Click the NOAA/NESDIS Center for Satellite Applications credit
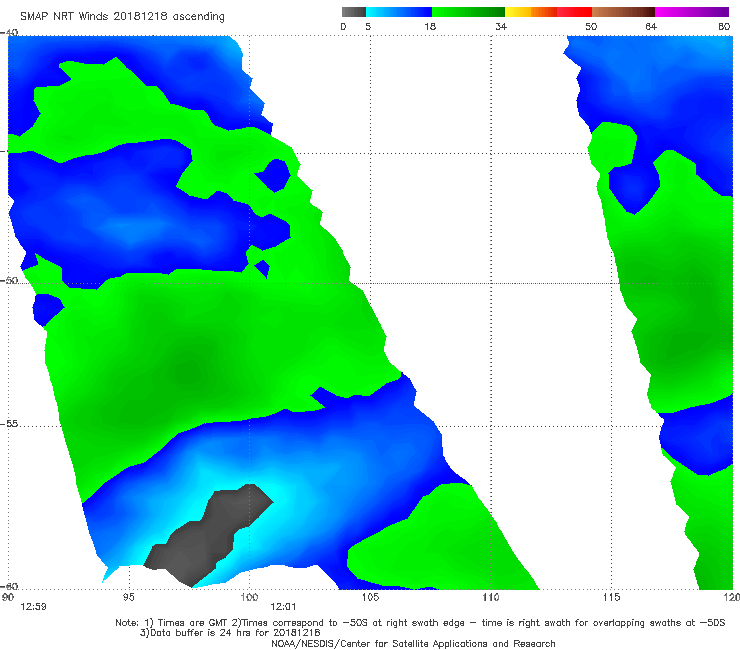The image size is (740, 650). (x=413, y=643)
